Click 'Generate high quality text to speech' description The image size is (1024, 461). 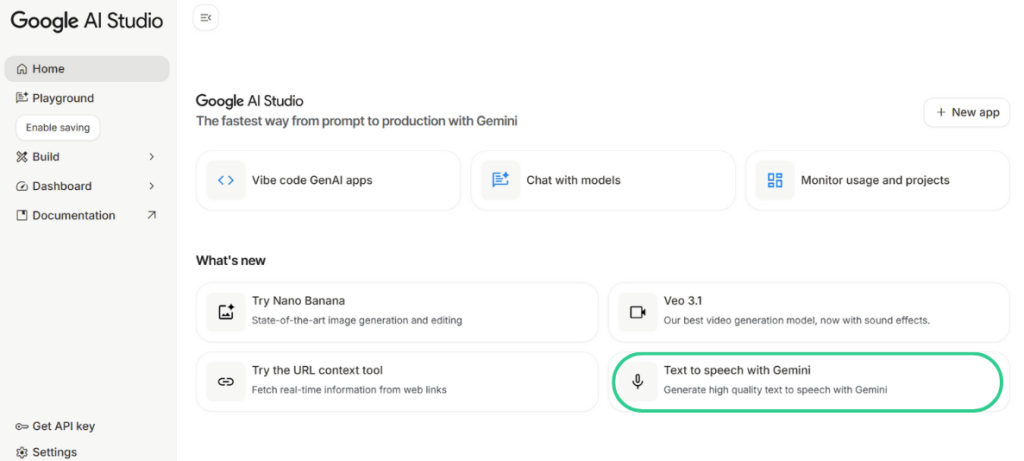click(x=775, y=390)
